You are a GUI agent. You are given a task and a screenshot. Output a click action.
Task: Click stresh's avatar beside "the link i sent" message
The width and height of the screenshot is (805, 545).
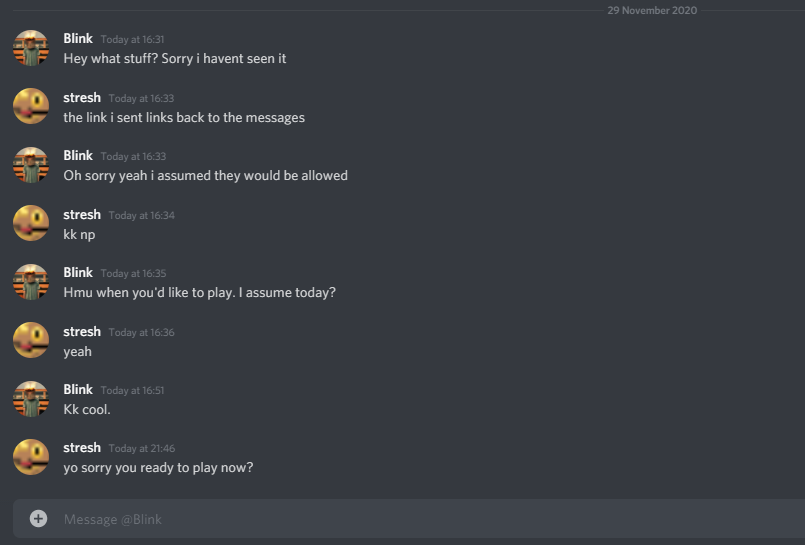coord(31,106)
